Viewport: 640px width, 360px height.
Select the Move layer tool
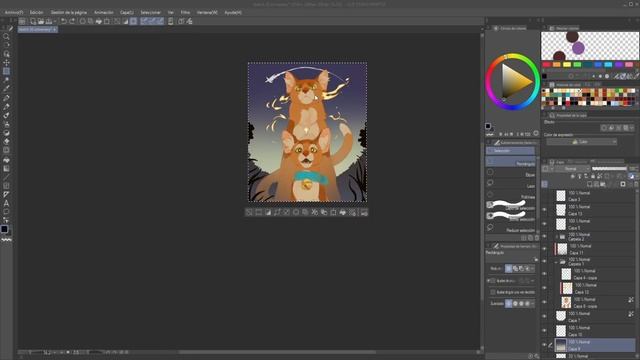[6, 62]
